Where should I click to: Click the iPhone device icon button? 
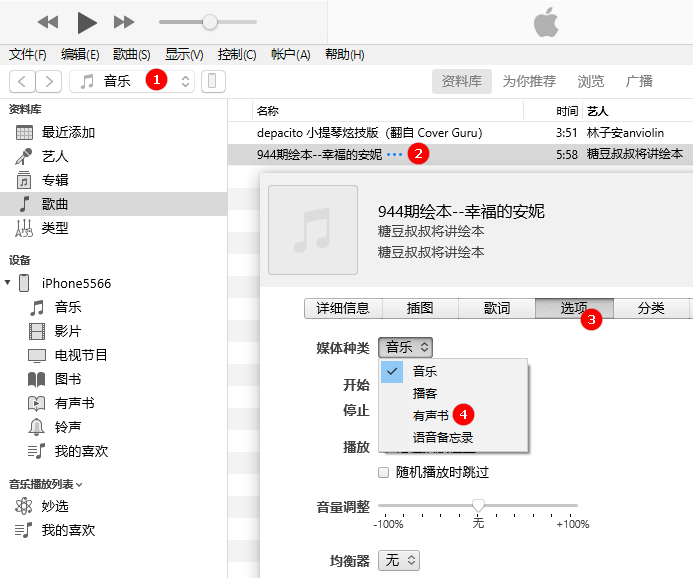[213, 81]
